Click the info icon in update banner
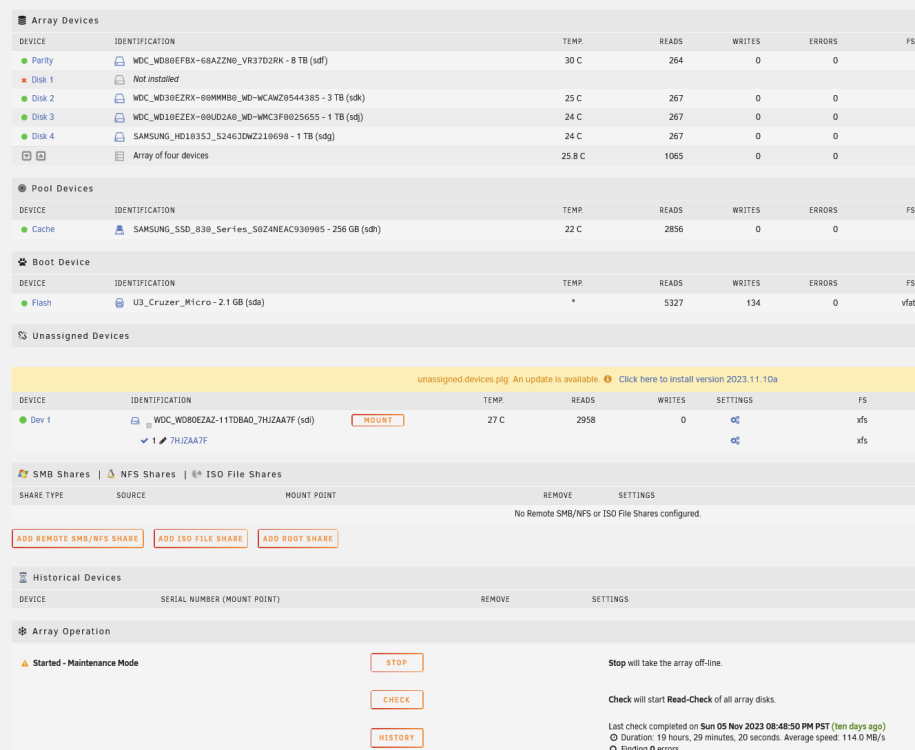915x750 pixels. [x=607, y=379]
